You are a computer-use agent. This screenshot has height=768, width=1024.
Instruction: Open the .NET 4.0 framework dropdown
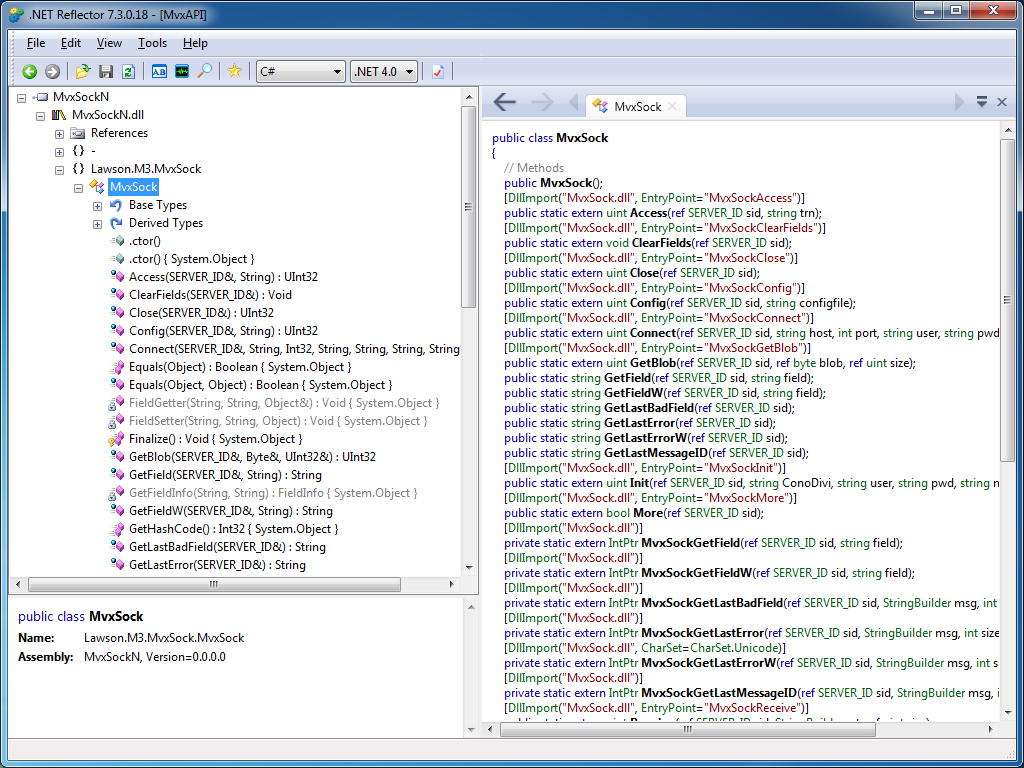click(x=384, y=71)
